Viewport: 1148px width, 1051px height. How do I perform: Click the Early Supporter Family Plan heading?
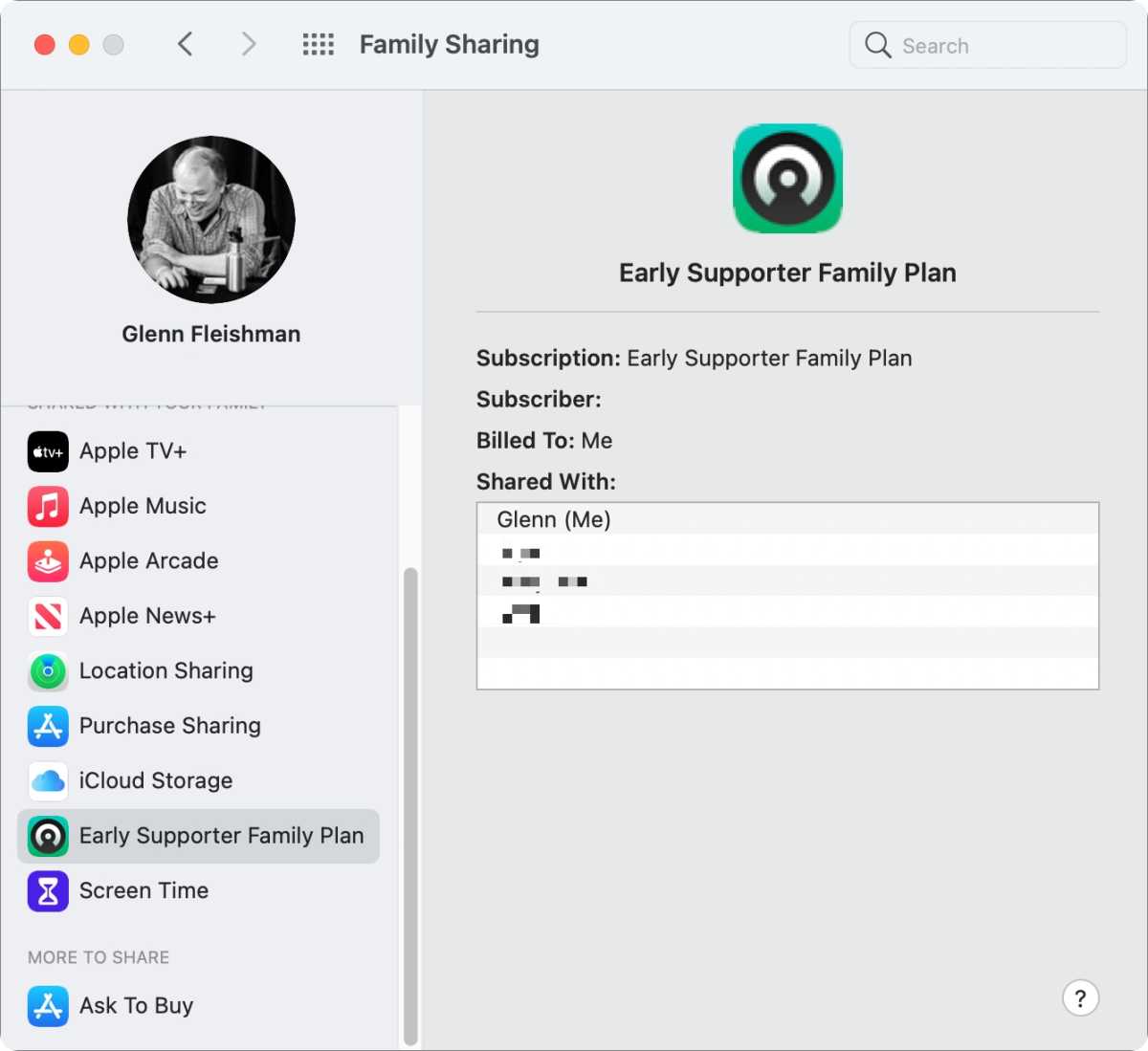click(x=787, y=274)
